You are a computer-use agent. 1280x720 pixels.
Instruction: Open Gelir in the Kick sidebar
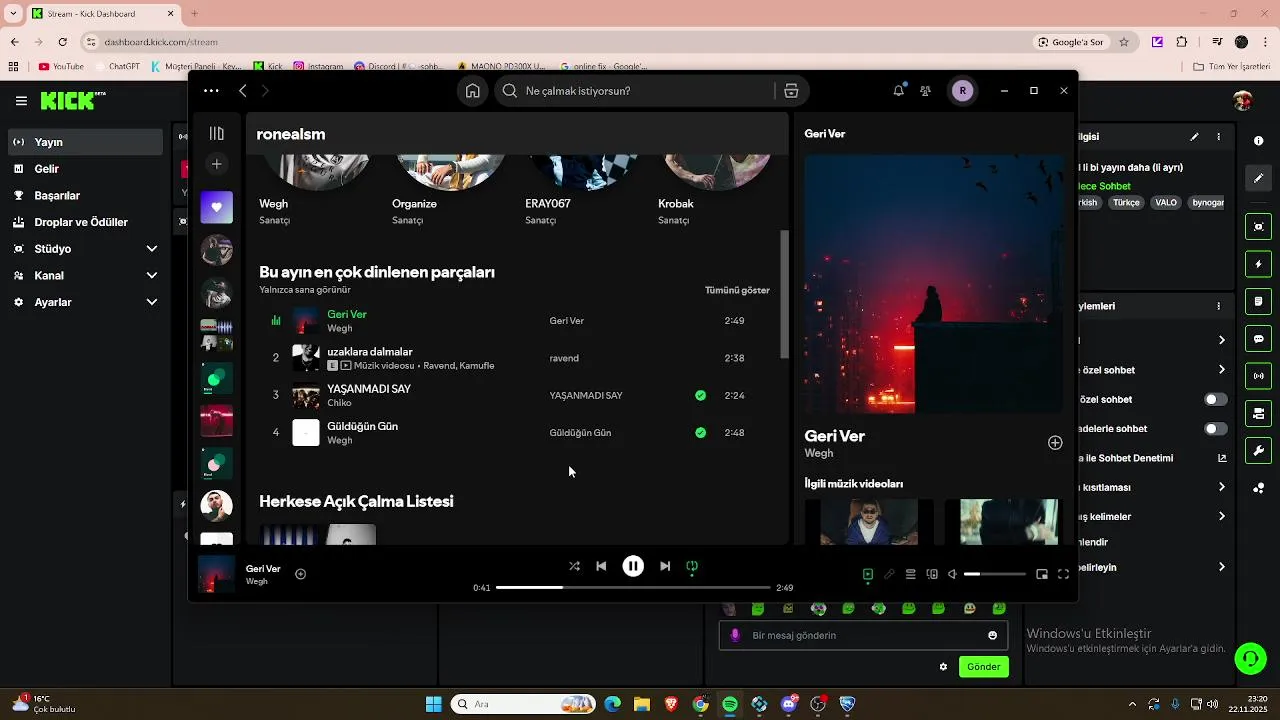pos(84,169)
